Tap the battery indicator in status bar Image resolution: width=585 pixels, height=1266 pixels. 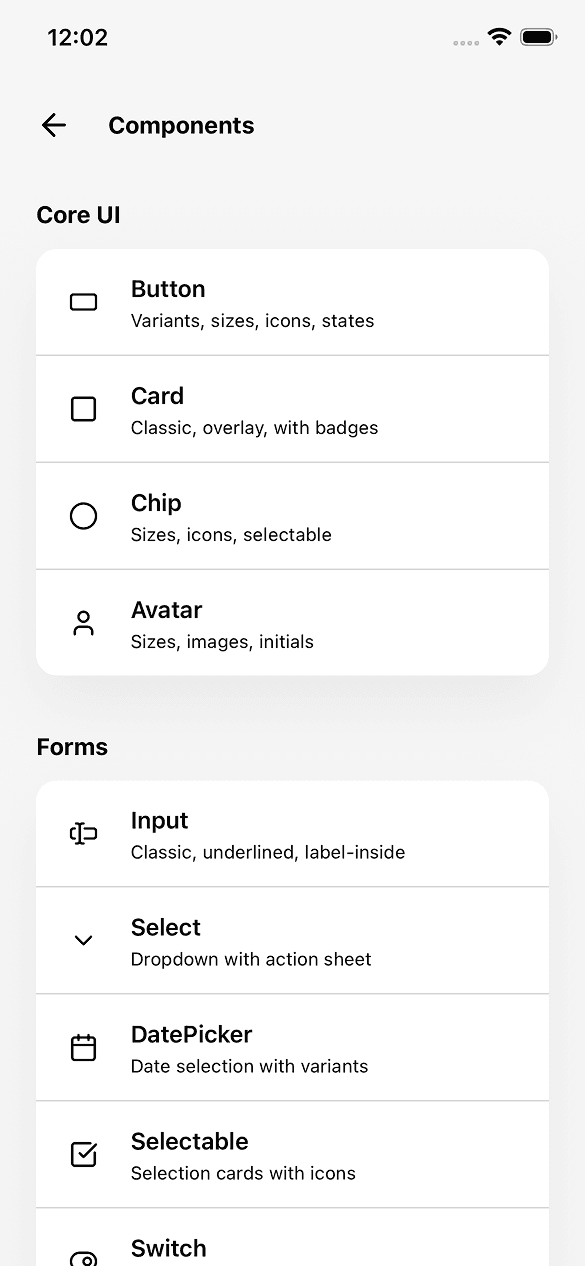point(537,37)
